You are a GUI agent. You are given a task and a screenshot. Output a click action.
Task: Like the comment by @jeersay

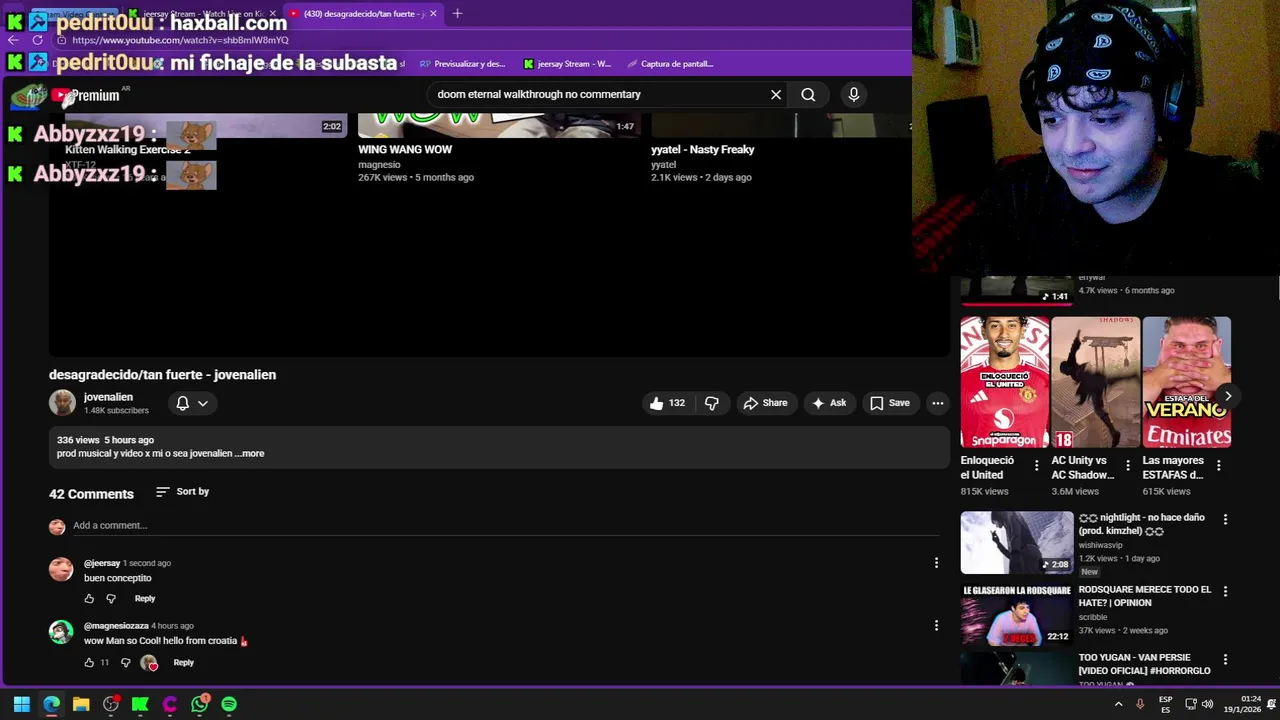click(x=89, y=599)
